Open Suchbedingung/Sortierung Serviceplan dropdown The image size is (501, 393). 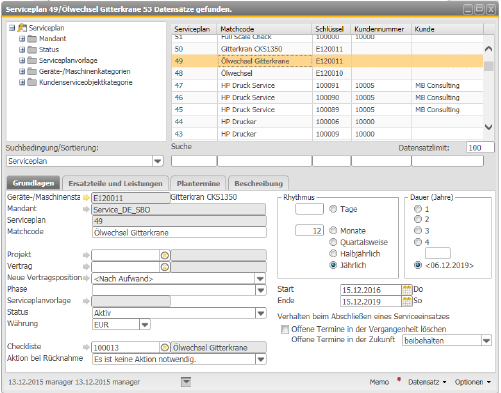(x=158, y=161)
